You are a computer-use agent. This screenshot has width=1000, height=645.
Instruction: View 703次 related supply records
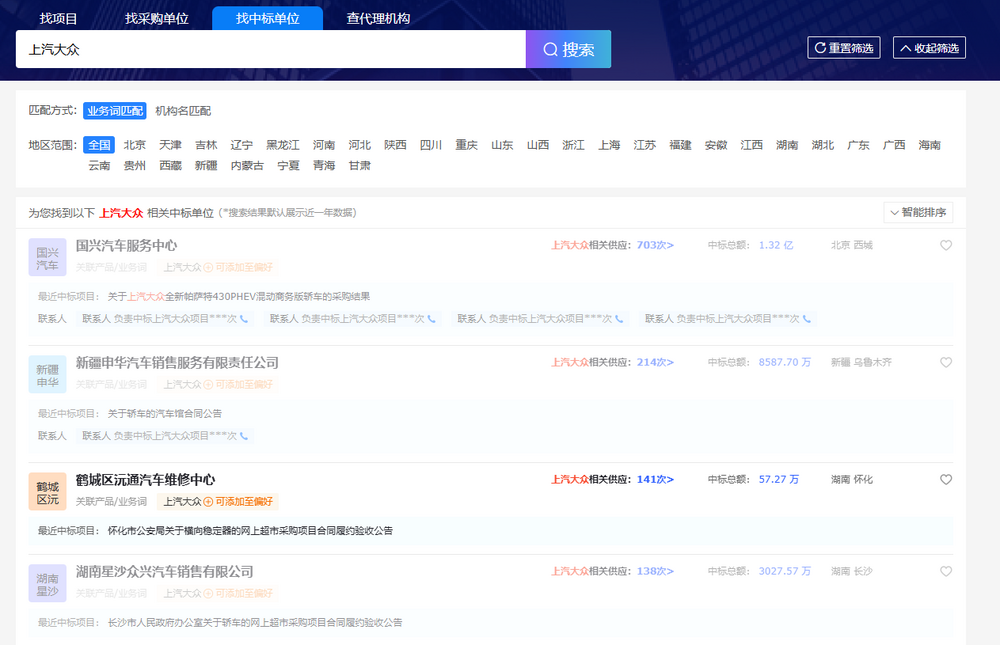[x=655, y=245]
